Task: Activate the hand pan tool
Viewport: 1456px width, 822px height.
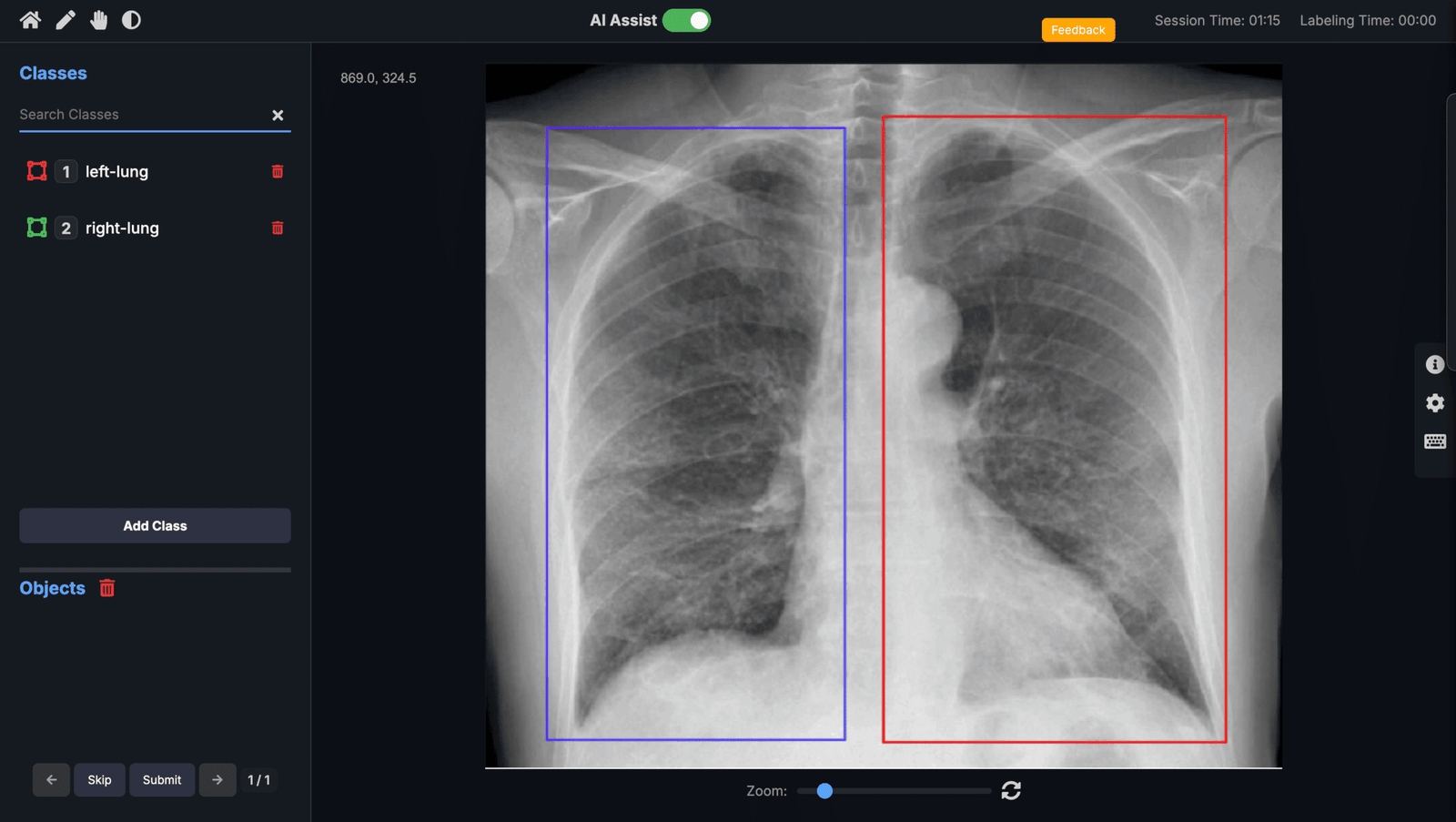Action: tap(98, 20)
